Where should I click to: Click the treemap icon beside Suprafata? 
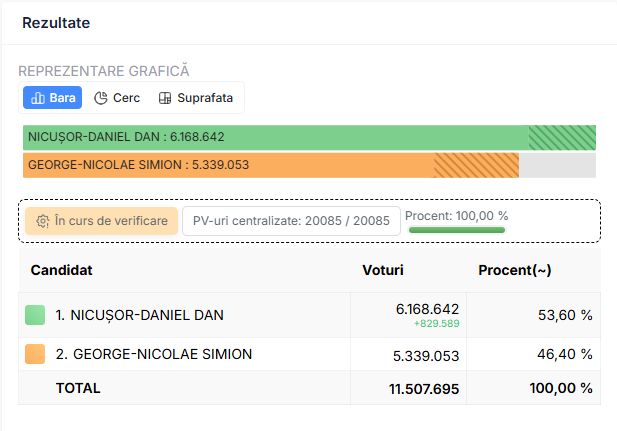(165, 98)
